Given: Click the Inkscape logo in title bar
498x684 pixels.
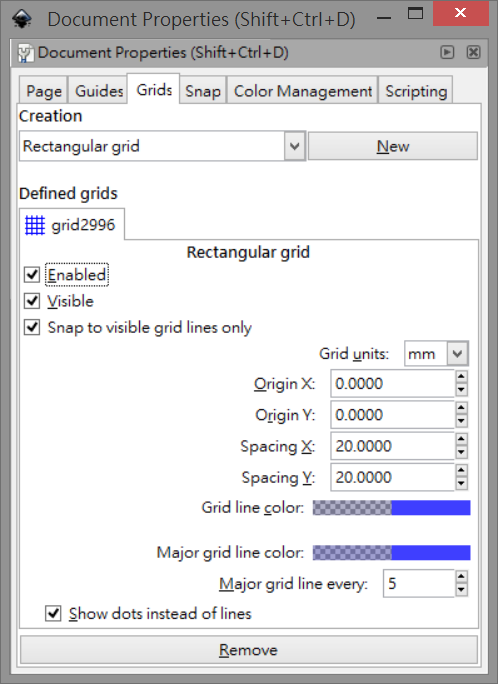Looking at the screenshot, I should click(x=22, y=19).
